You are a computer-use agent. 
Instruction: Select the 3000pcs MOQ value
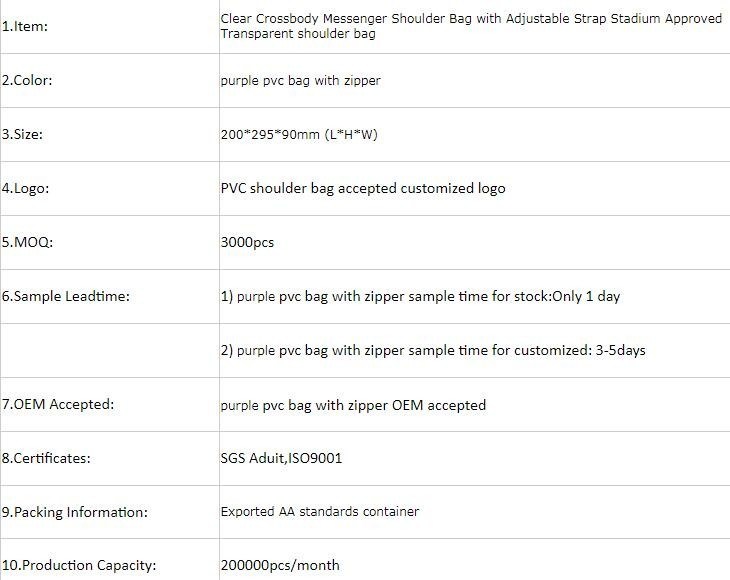[247, 242]
